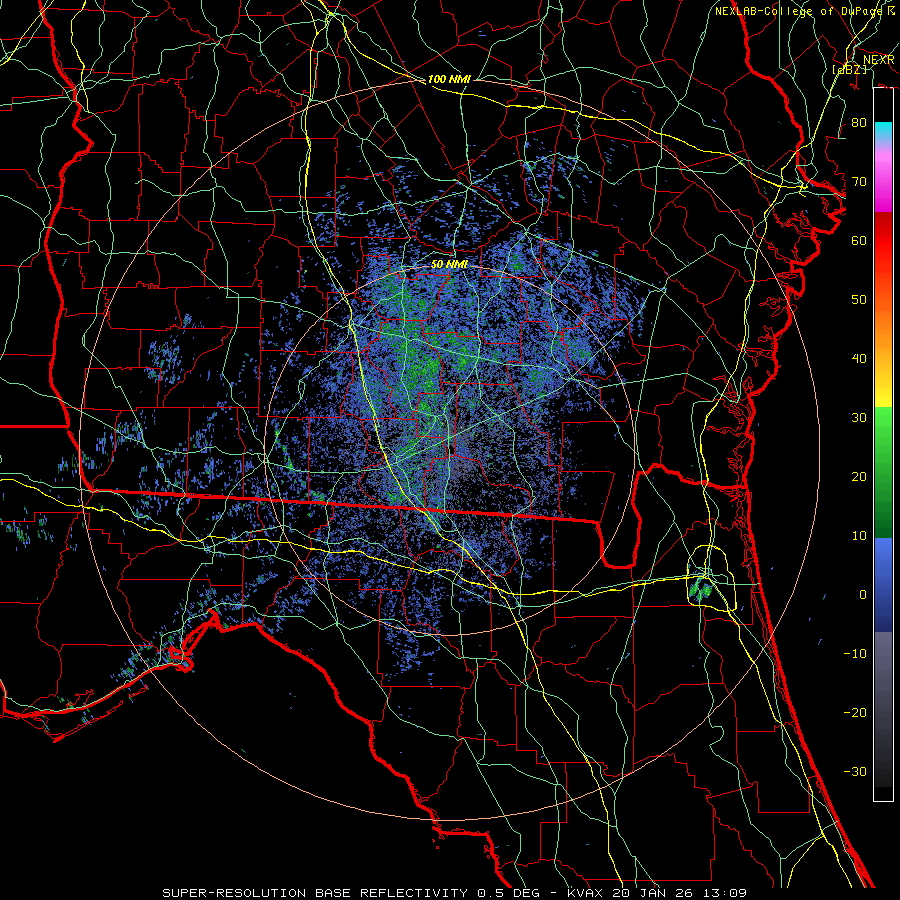Click the -30 value on the dBZ scale

point(855,771)
